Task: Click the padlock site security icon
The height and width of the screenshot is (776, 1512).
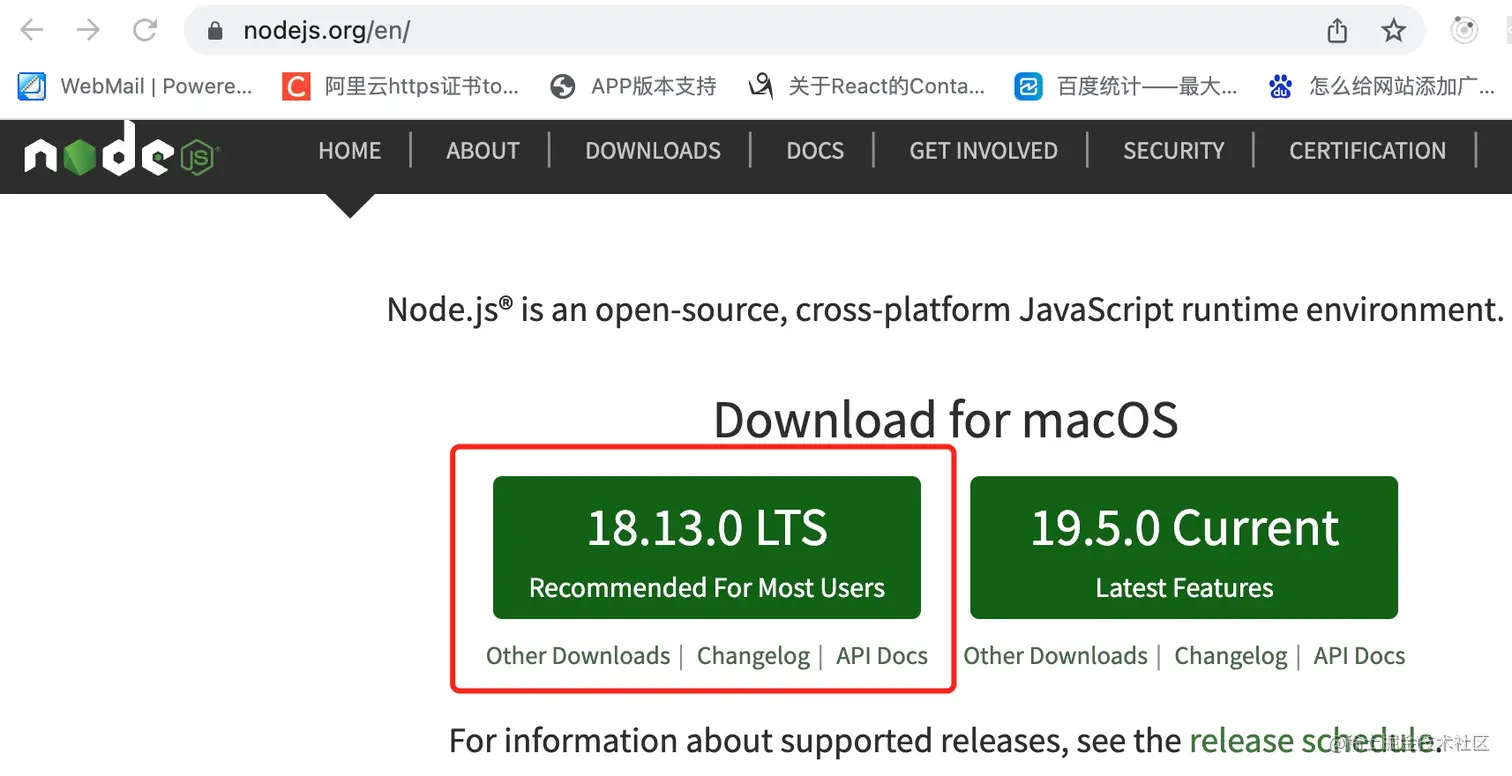Action: 214,31
